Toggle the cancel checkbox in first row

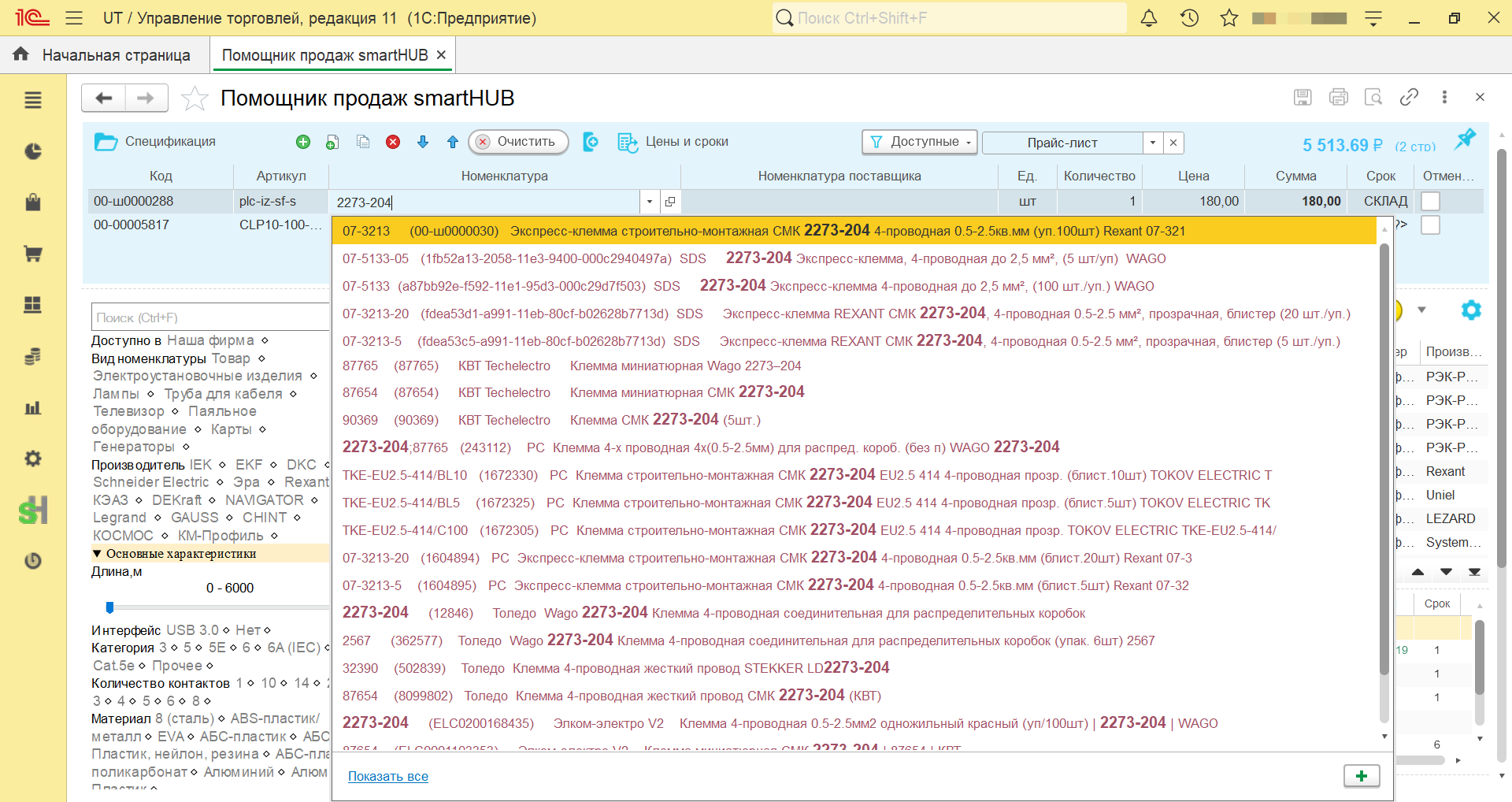click(x=1430, y=202)
